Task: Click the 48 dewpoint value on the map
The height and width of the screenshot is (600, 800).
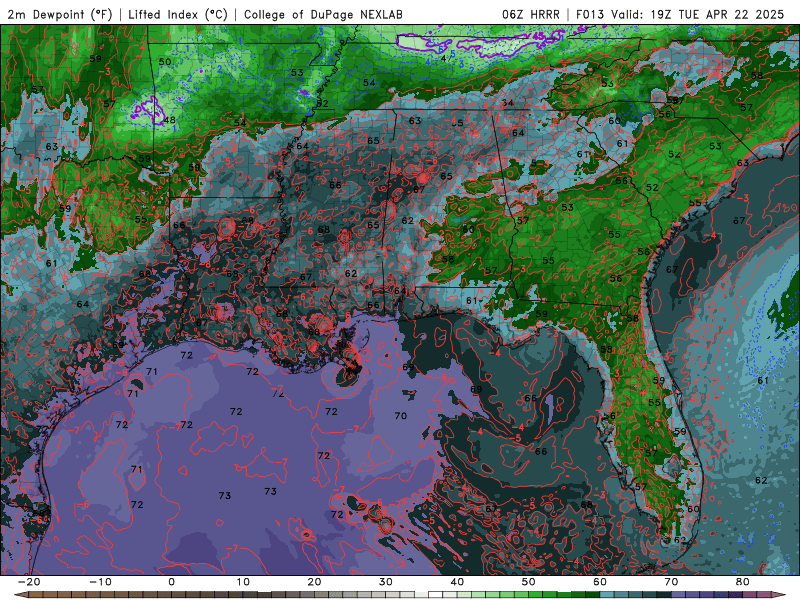Action: [x=169, y=120]
